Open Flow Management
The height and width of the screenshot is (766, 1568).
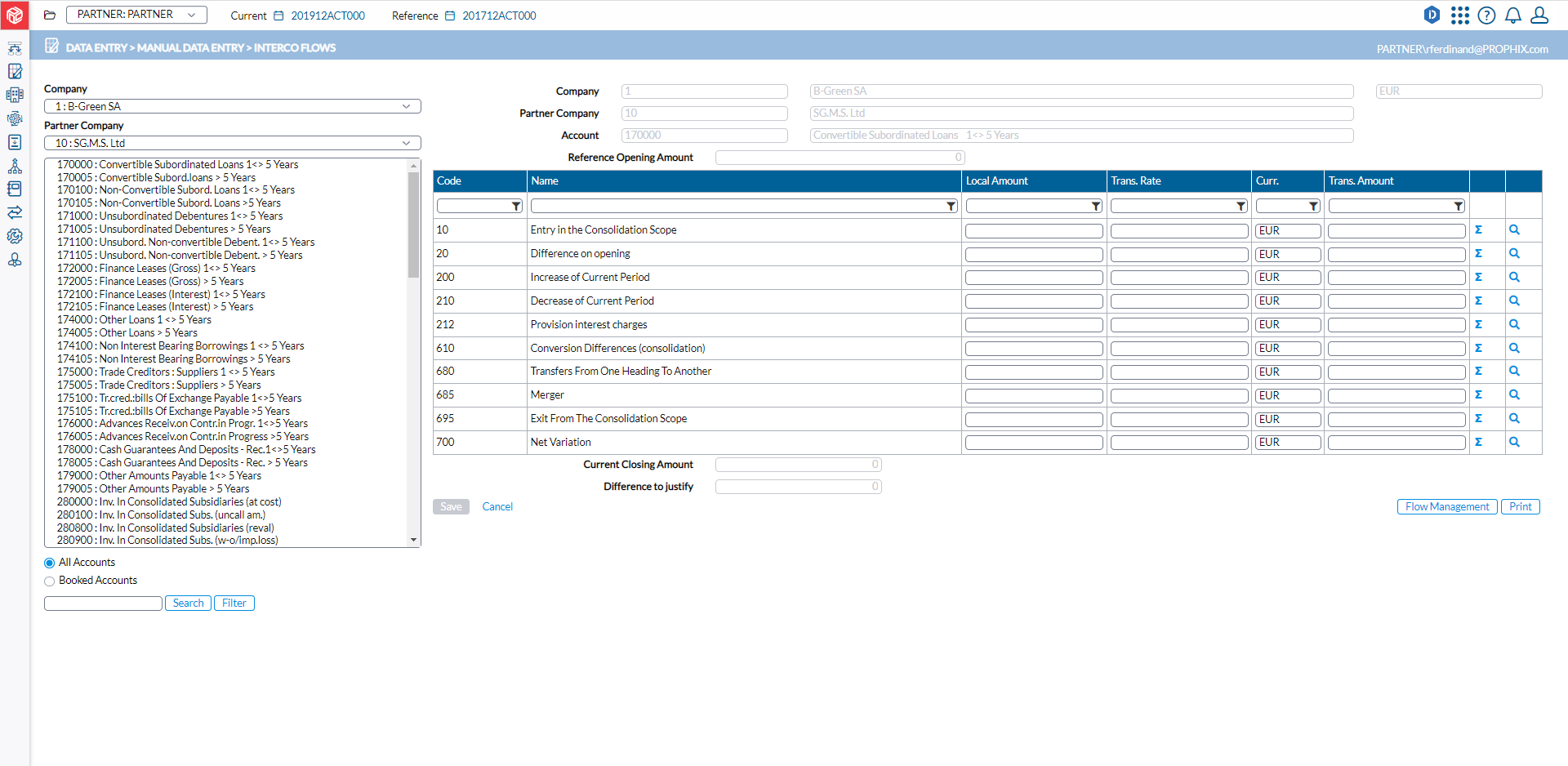(x=1447, y=507)
